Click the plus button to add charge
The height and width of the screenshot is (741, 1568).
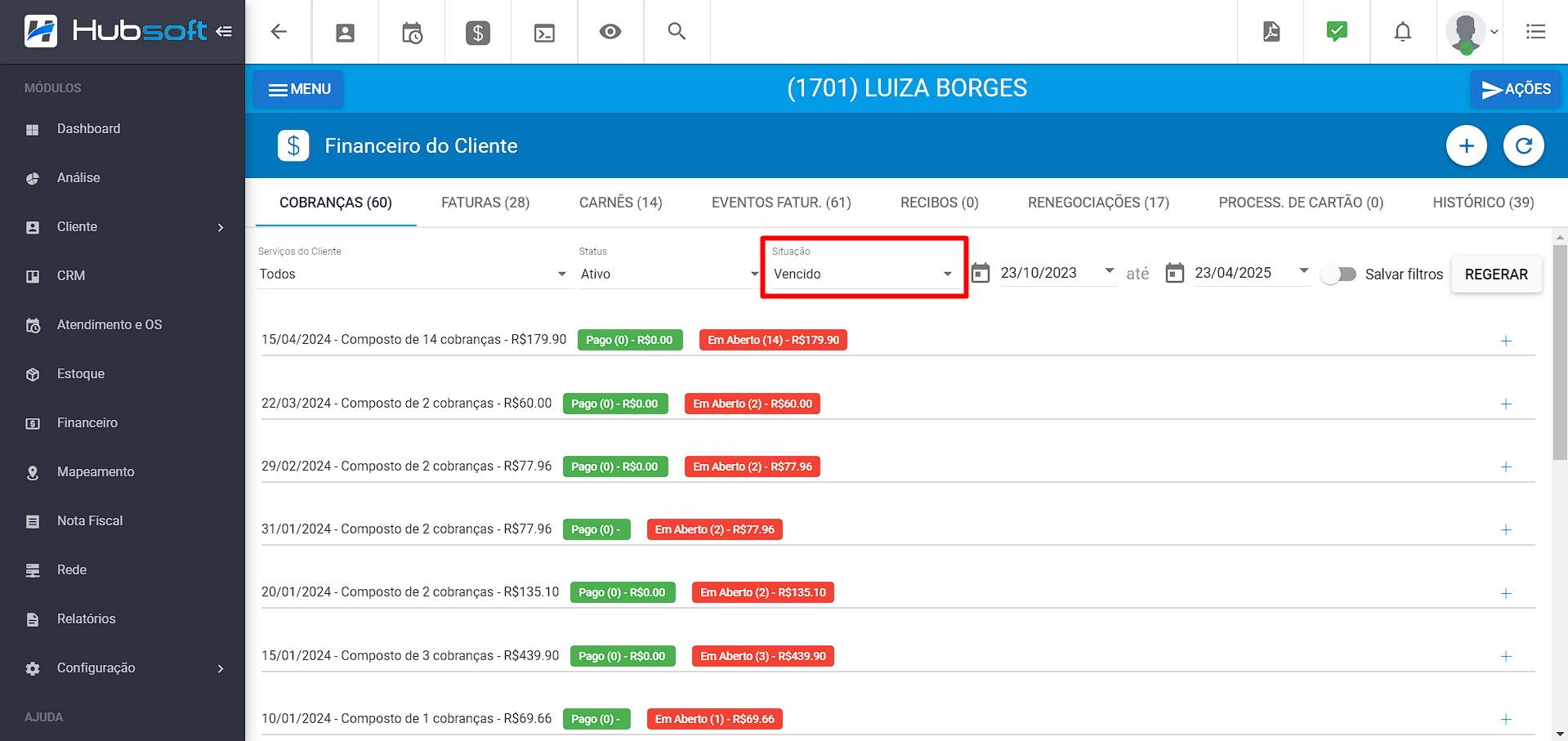[1467, 145]
